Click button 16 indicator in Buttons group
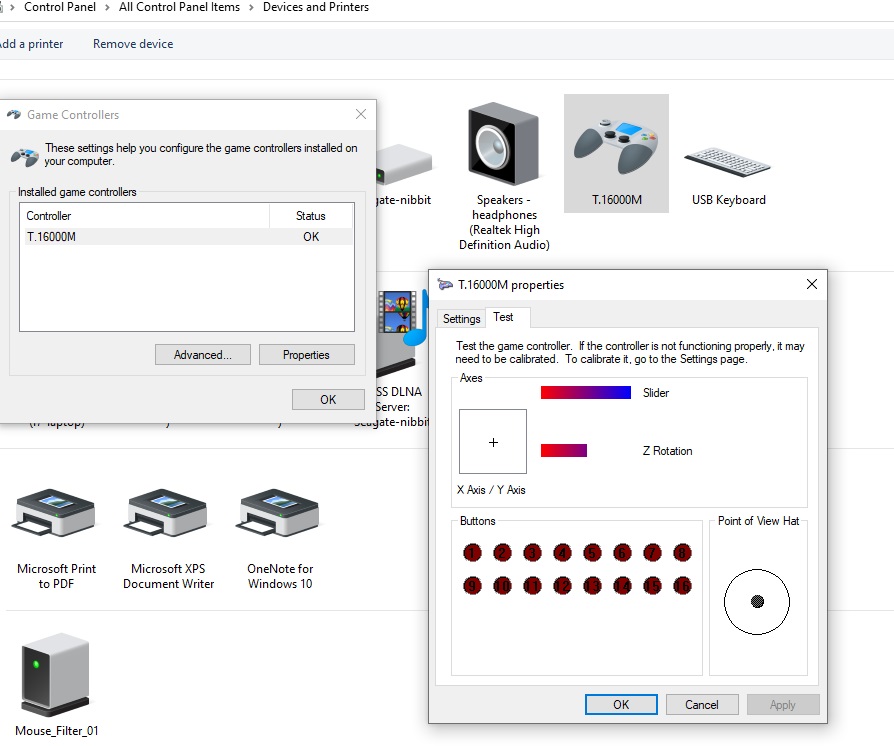894x746 pixels. [682, 586]
